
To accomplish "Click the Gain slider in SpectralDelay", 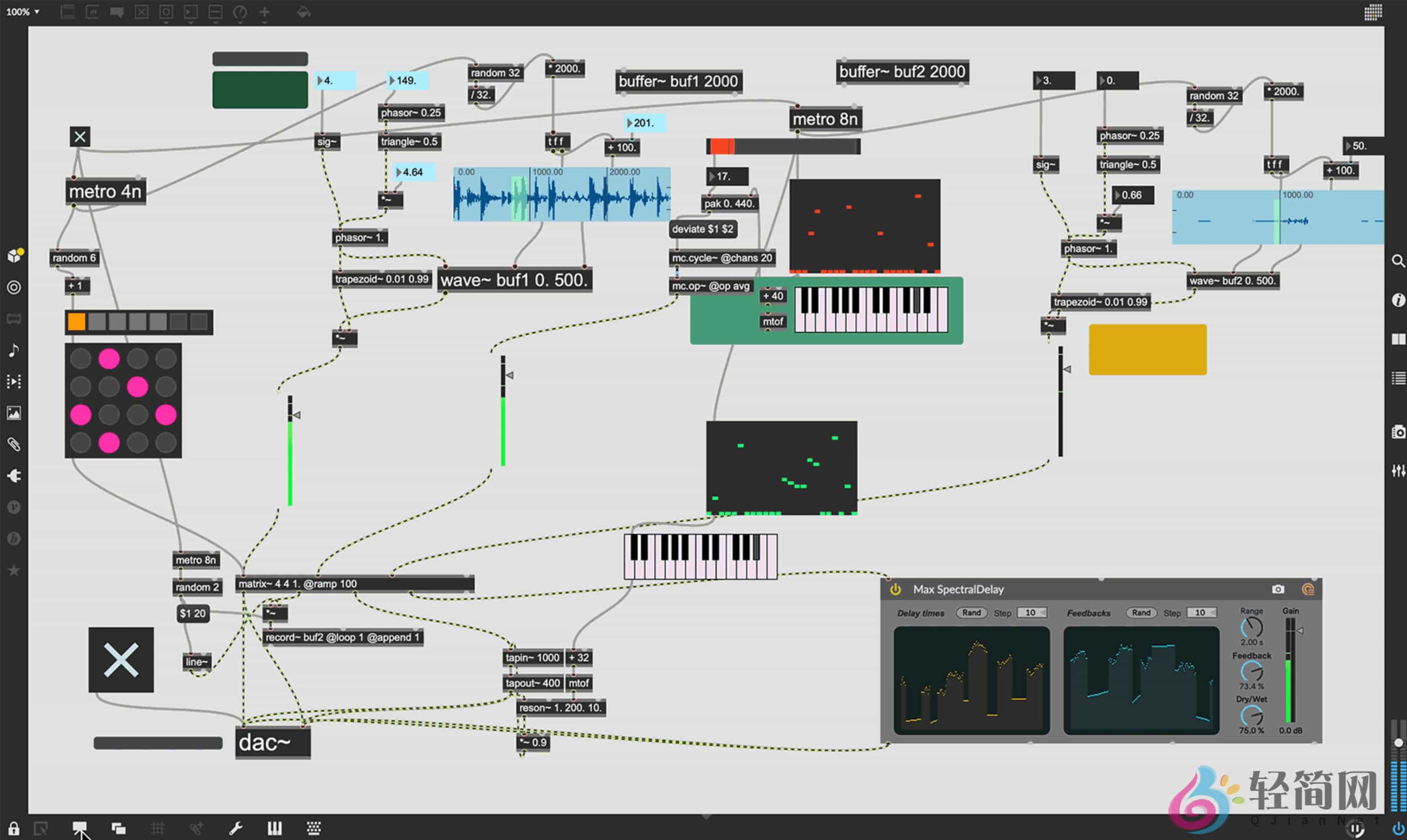I will [1290, 671].
